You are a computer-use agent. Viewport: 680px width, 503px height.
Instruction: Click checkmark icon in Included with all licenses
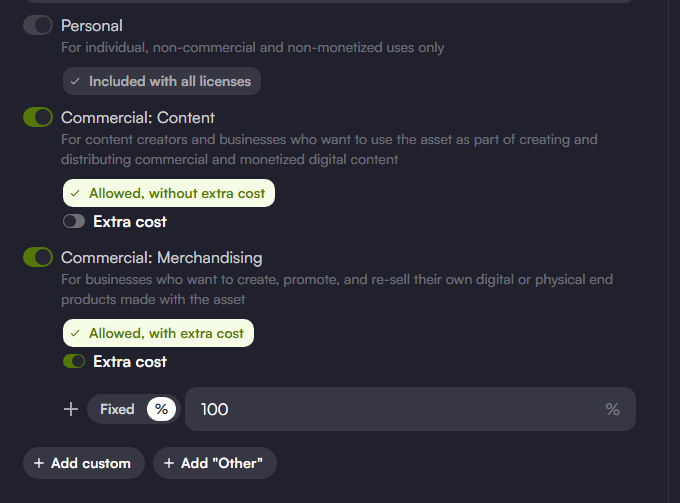(x=75, y=81)
